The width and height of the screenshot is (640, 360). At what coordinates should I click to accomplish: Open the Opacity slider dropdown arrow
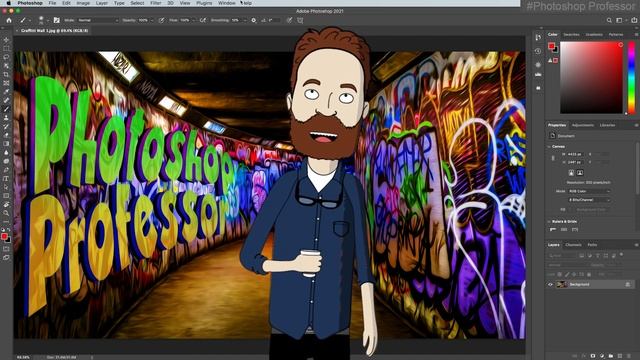(x=152, y=20)
